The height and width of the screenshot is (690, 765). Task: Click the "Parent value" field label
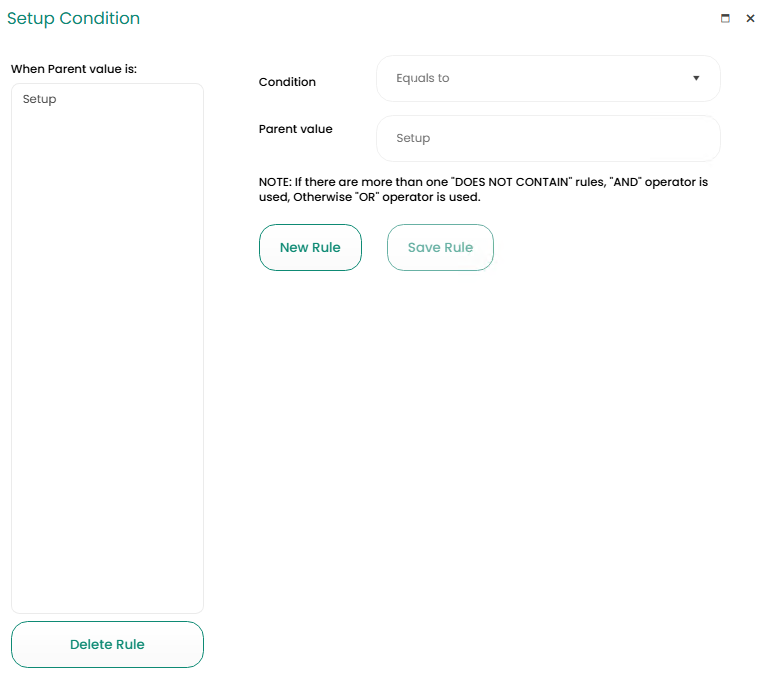point(295,129)
